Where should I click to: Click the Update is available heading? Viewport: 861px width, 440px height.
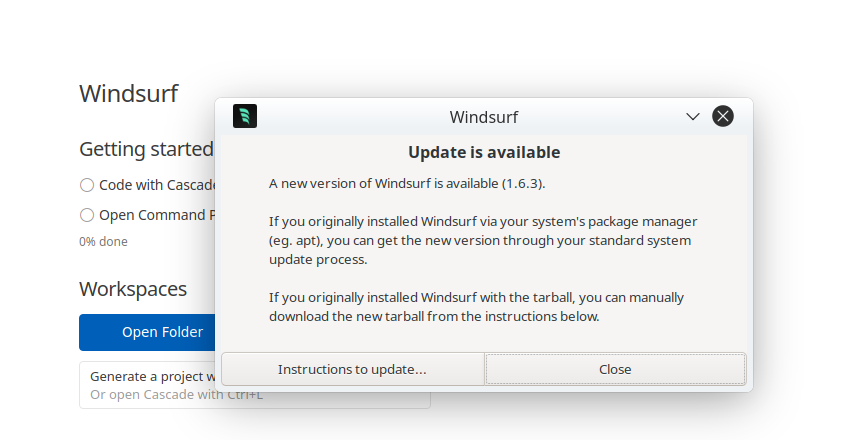click(484, 153)
